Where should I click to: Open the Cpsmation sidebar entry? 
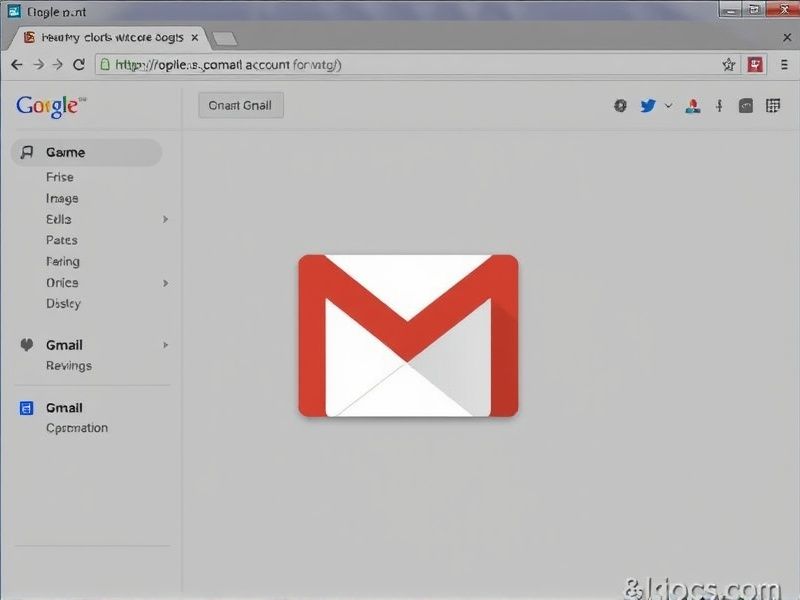77,428
